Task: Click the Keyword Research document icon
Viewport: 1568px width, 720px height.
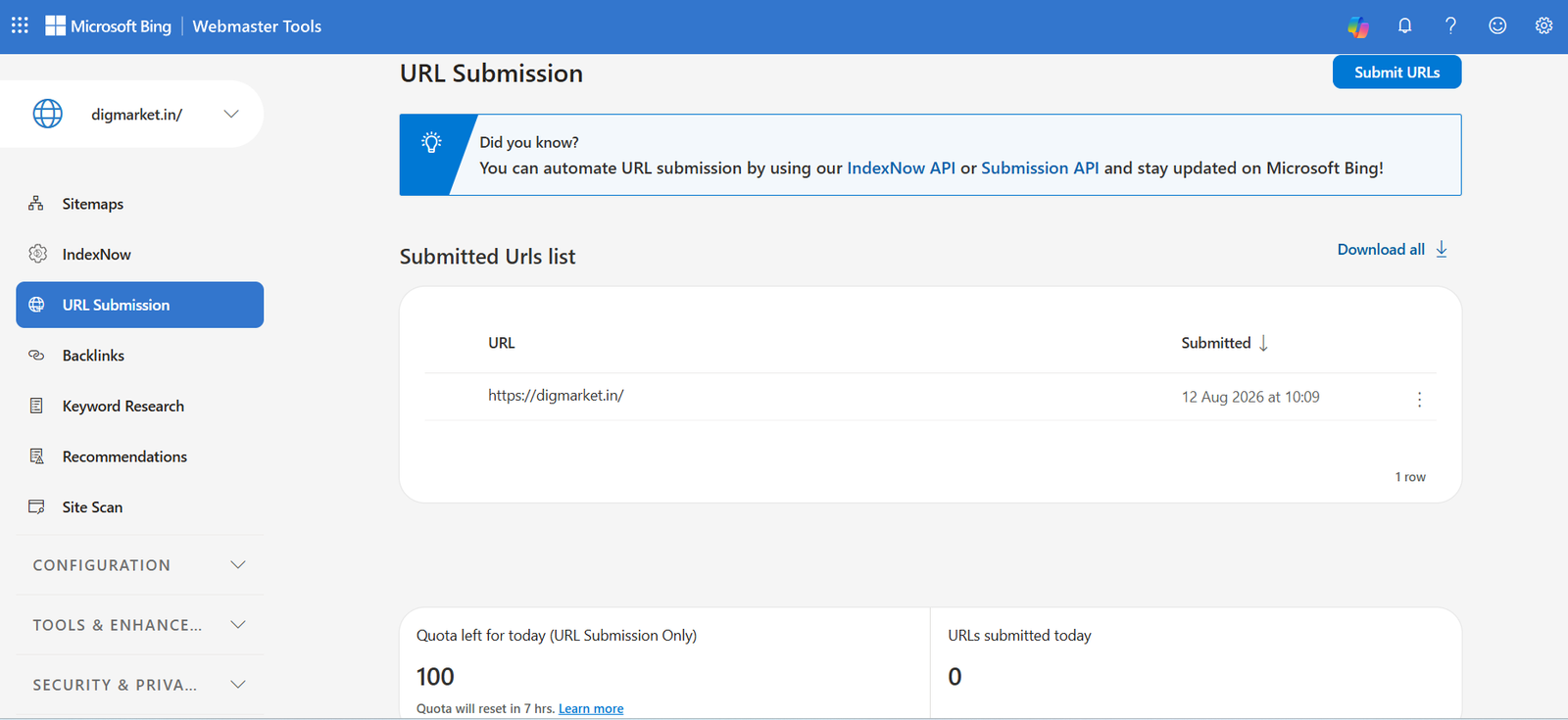Action: coord(36,406)
